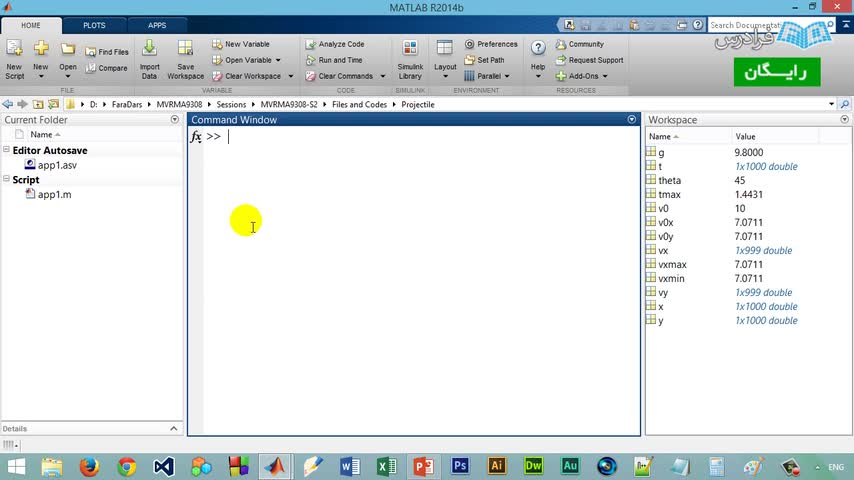Open the Current Folder panel actions menu

tap(174, 119)
